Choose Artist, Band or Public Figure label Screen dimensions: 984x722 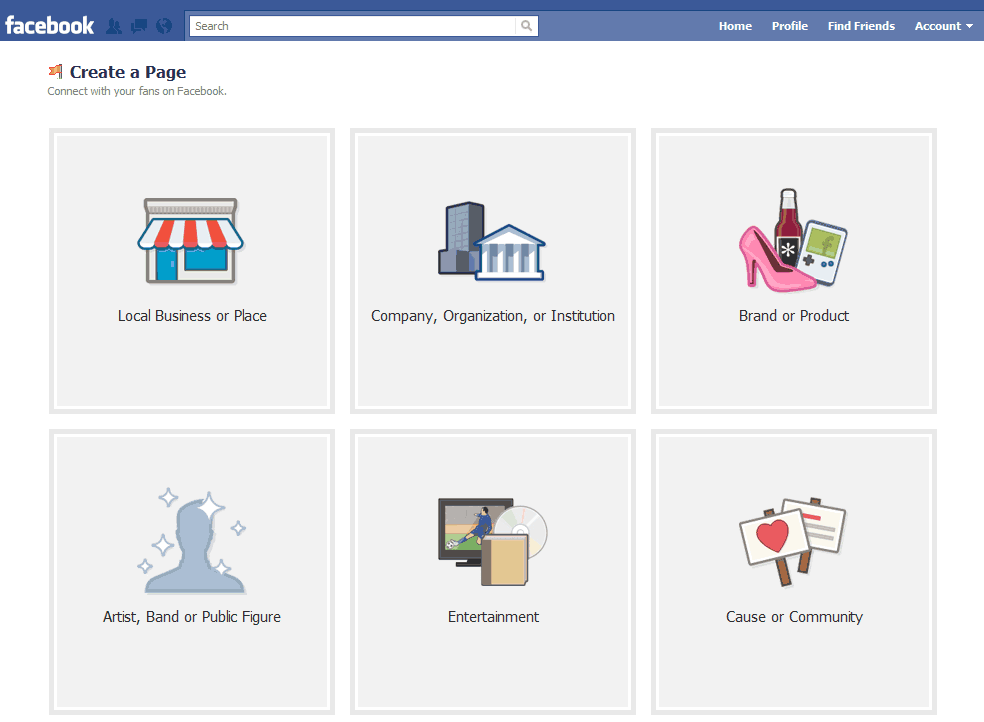[x=192, y=617]
